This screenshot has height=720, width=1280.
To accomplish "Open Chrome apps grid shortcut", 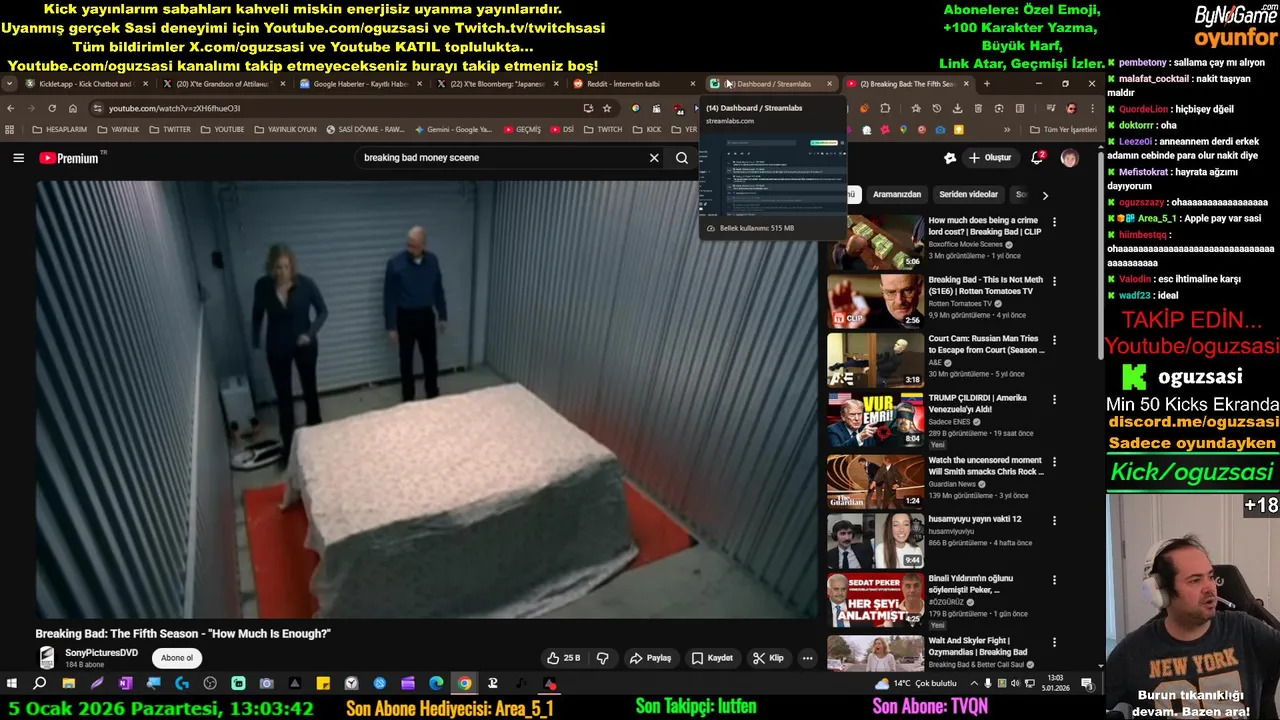I will 9,130.
